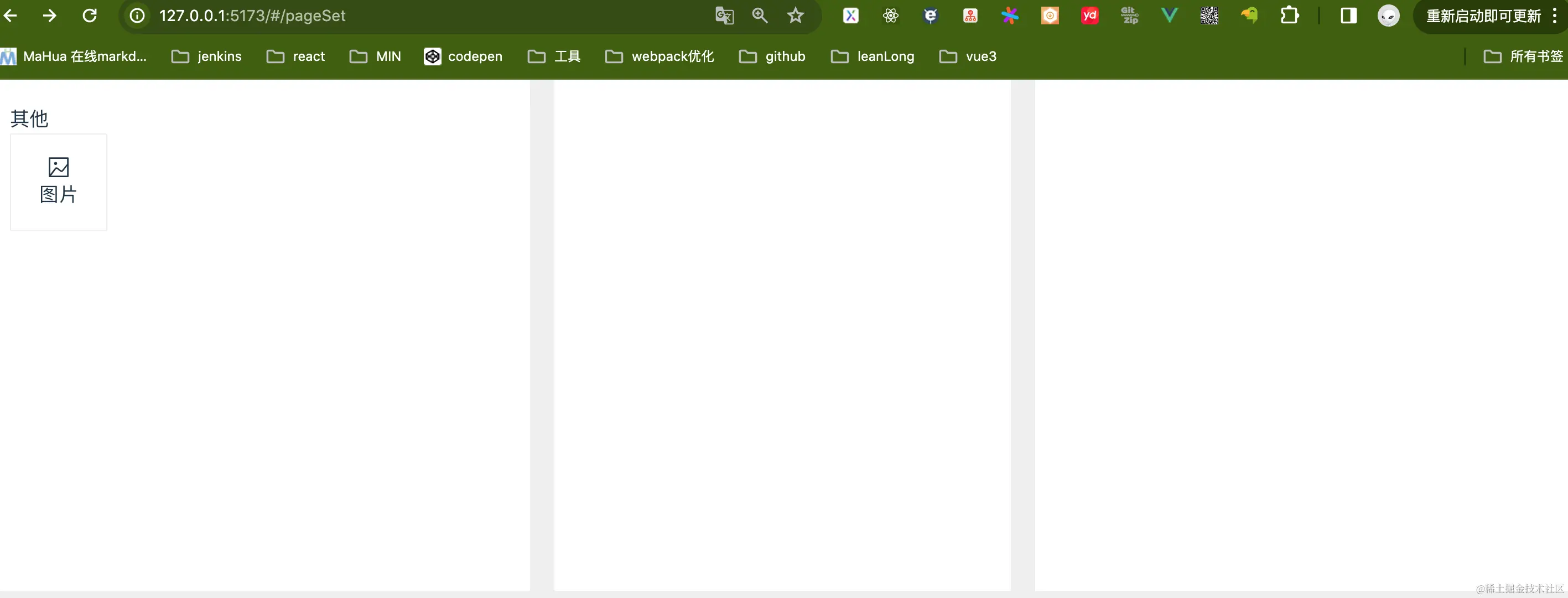
Task: Click the browser back arrow
Action: tap(11, 16)
